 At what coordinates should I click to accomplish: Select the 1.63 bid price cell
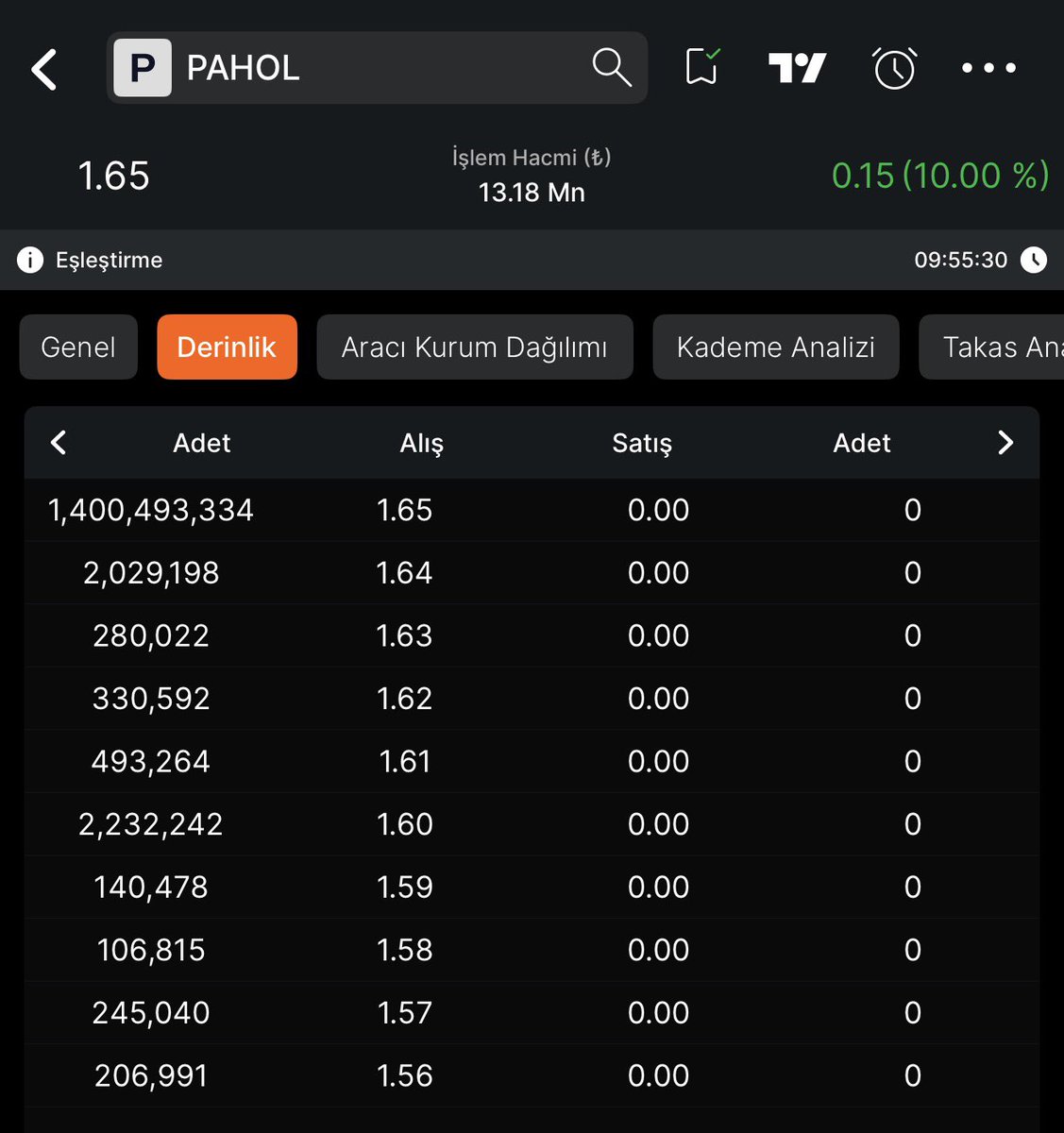point(404,635)
